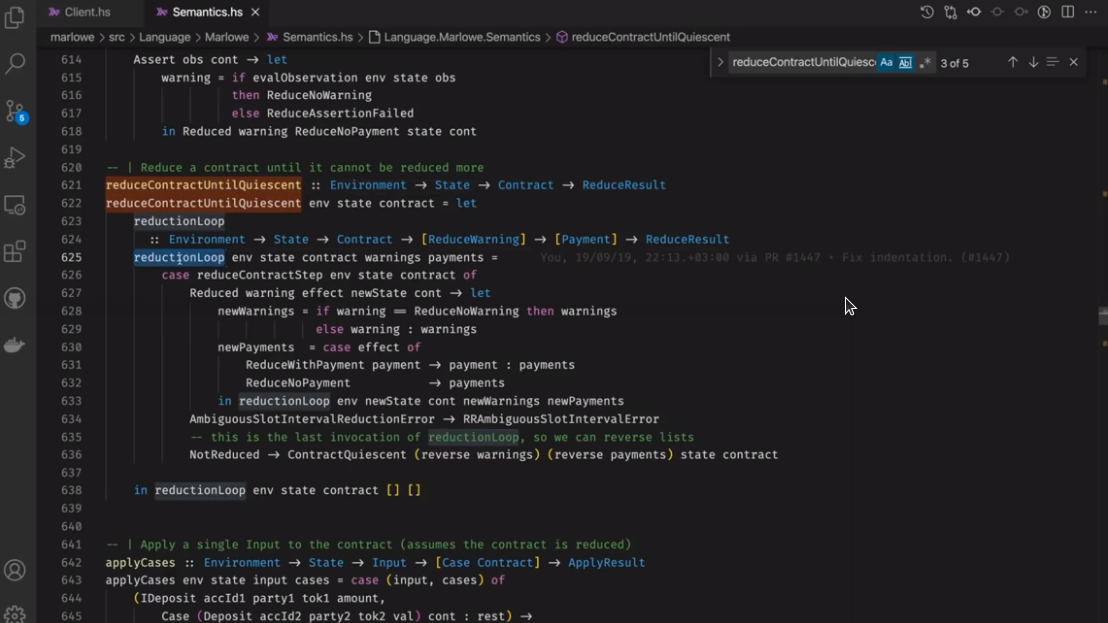Go to the previous find match
The height and width of the screenshot is (623, 1108).
(1012, 62)
